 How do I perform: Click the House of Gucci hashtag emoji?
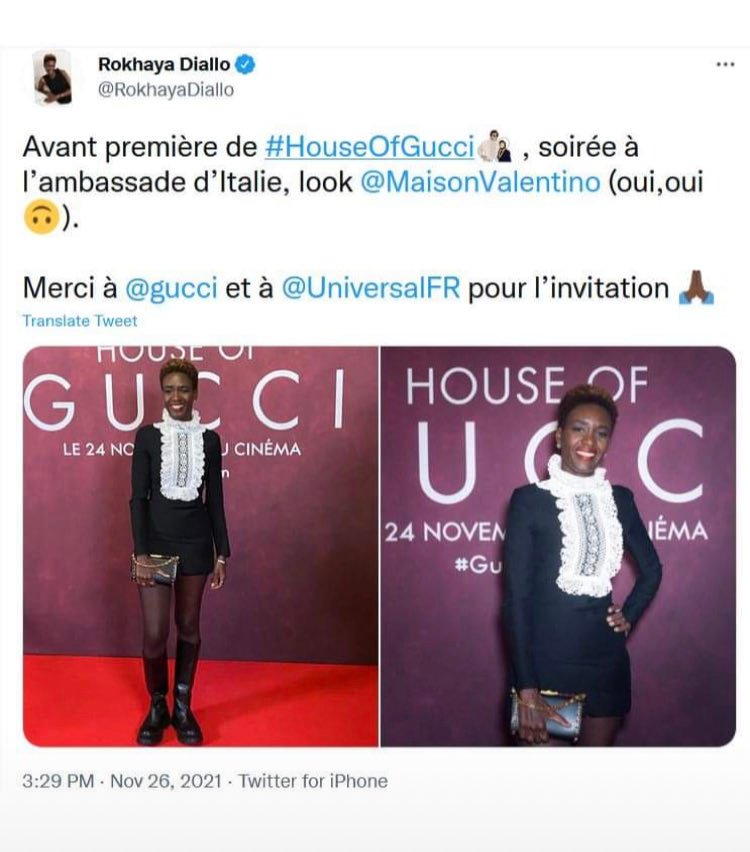pos(496,147)
